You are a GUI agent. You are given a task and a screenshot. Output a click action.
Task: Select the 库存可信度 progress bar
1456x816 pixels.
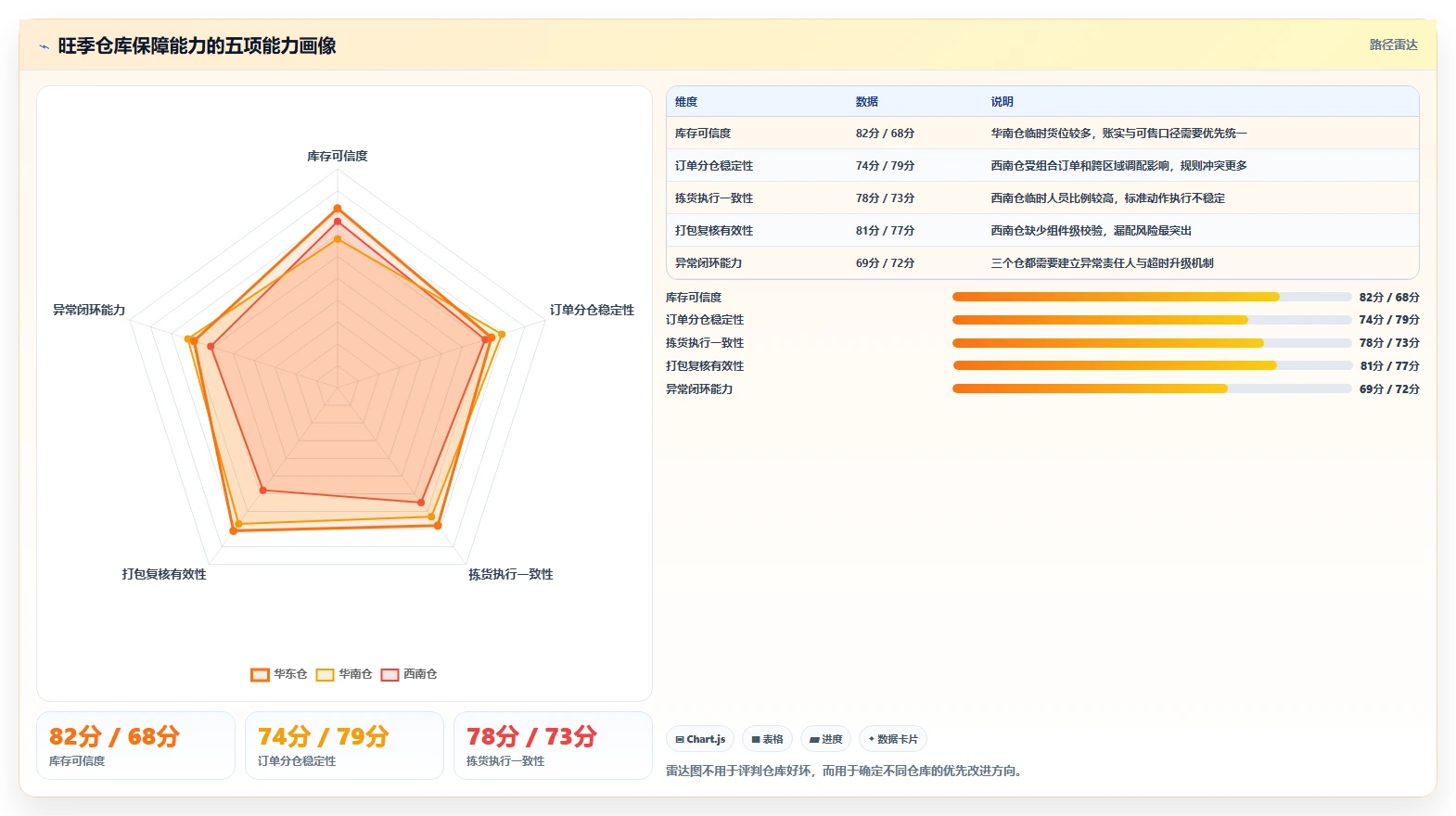click(1152, 297)
